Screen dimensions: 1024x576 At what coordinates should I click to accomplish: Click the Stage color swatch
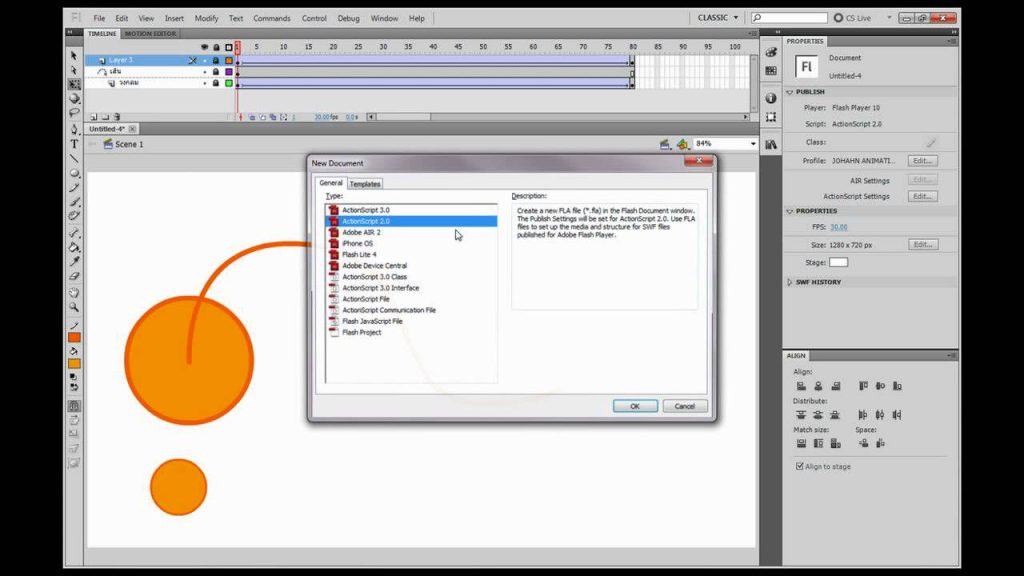[x=839, y=263]
